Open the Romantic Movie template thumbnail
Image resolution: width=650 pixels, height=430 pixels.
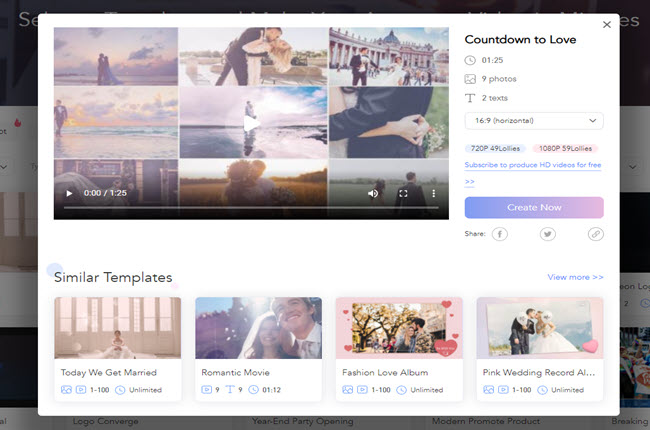258,328
